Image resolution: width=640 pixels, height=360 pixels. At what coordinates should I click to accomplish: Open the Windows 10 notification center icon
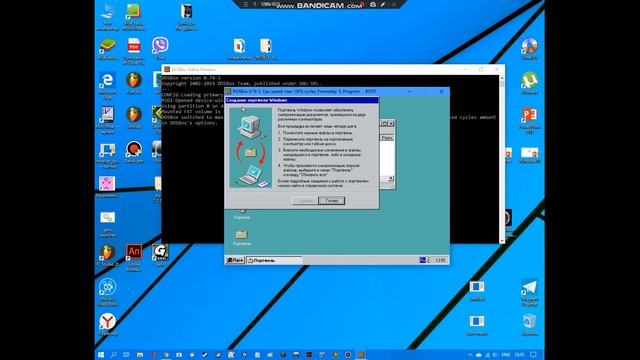(533, 355)
